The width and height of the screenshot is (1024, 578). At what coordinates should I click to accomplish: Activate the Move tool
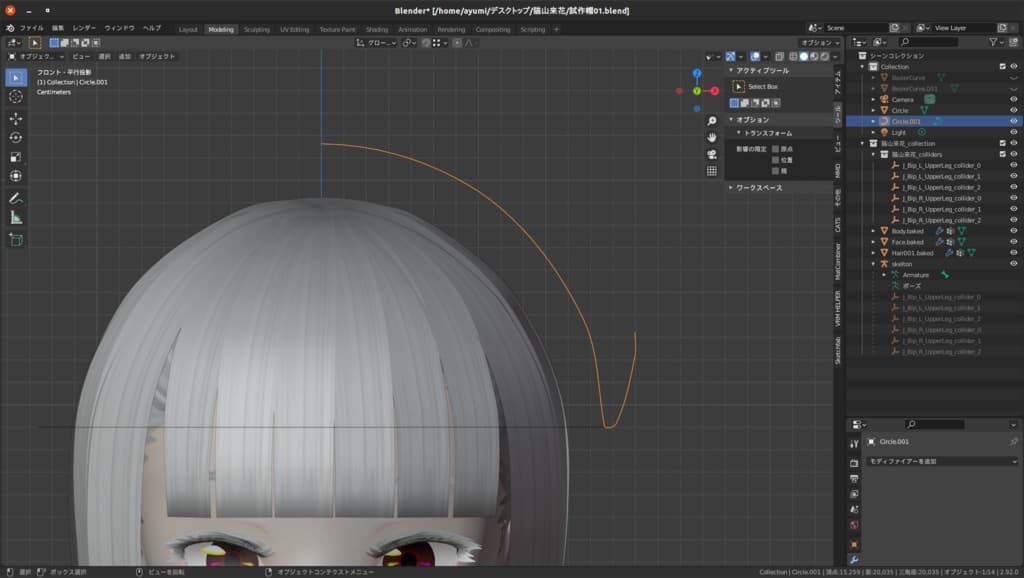16,118
